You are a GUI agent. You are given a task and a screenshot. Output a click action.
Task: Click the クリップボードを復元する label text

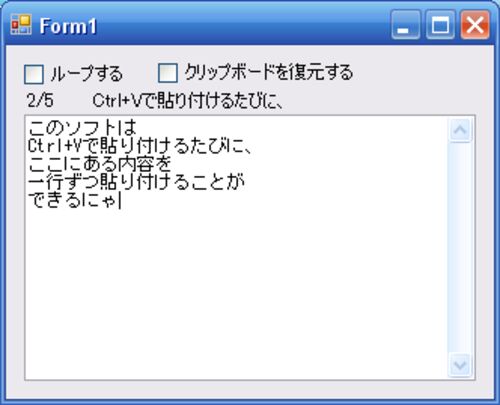click(x=269, y=72)
